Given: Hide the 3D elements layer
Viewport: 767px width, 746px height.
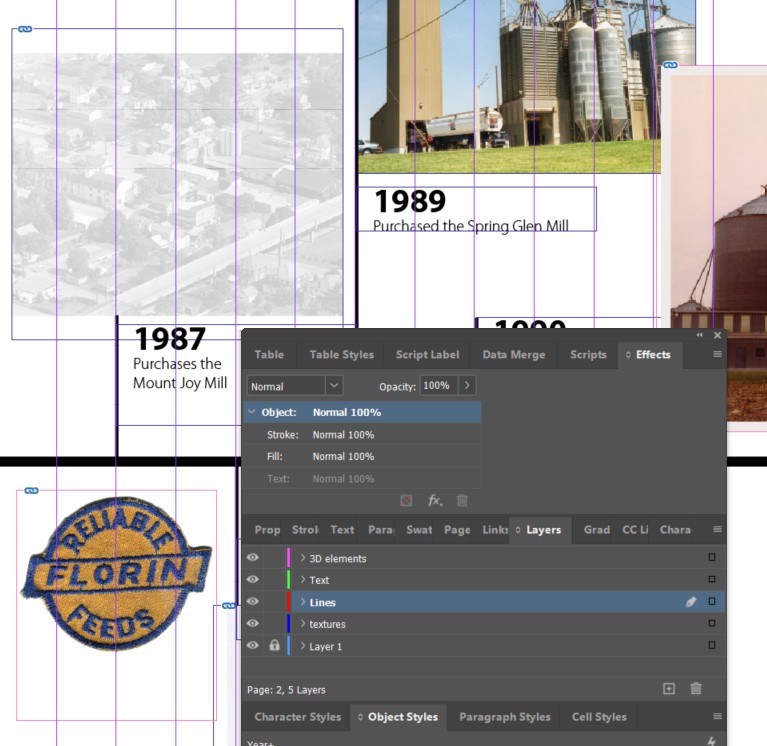Looking at the screenshot, I should 253,558.
